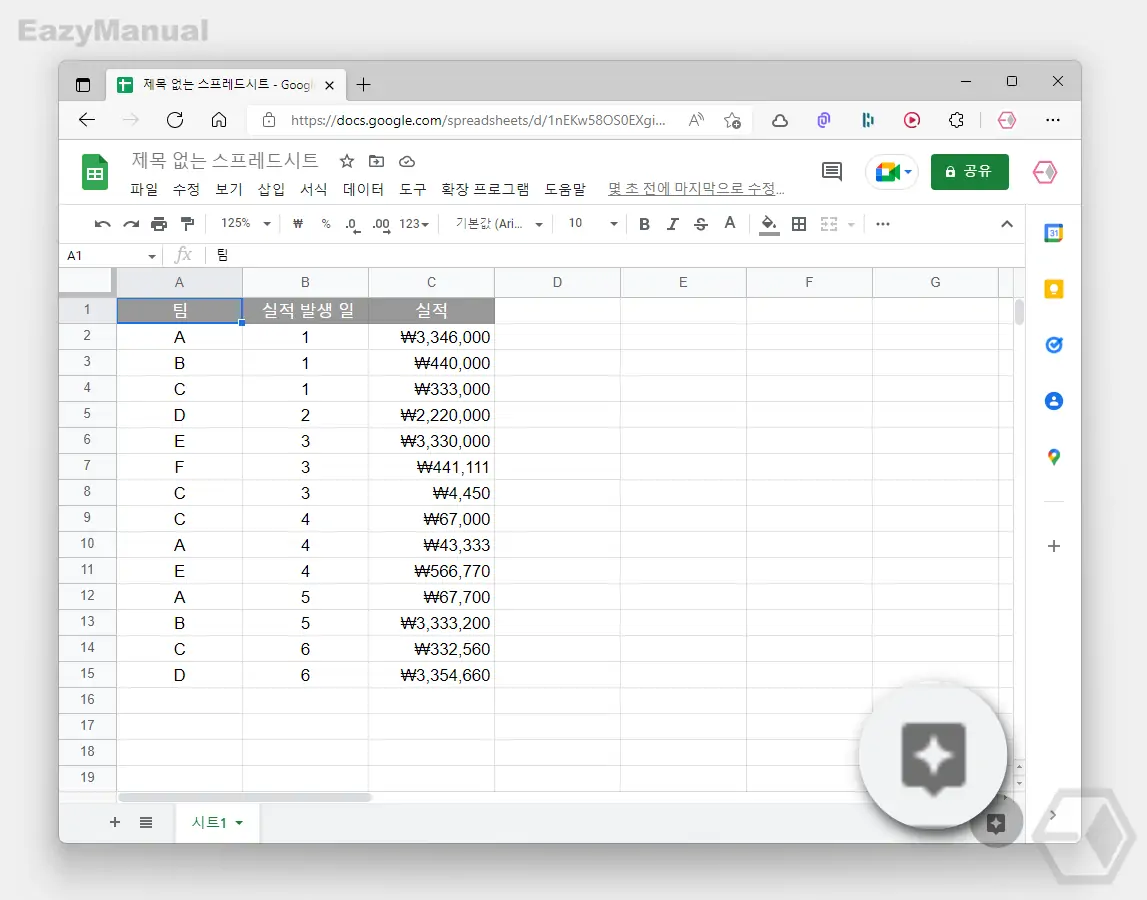Toggle bold formatting

click(644, 224)
